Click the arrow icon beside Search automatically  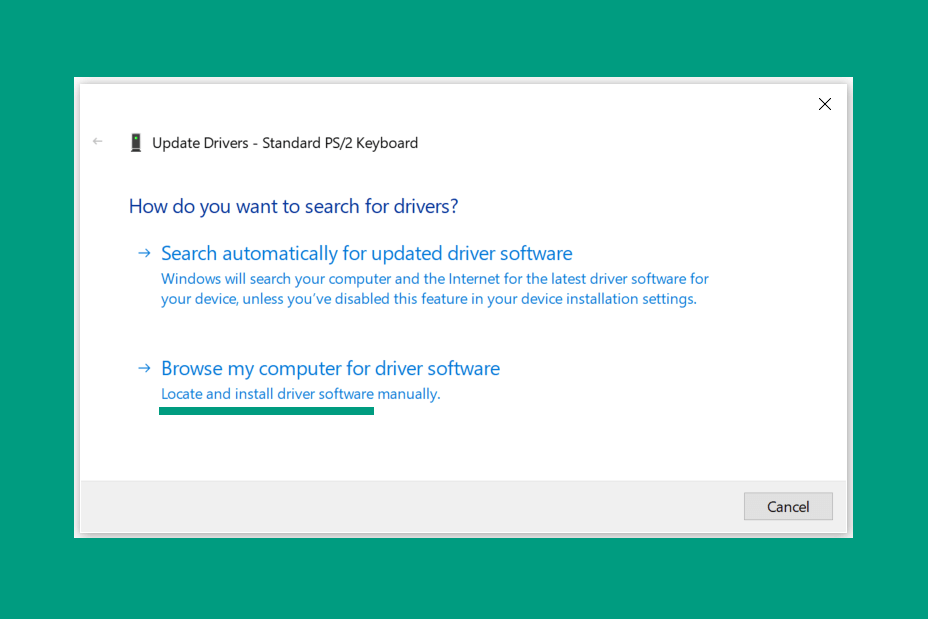point(144,253)
